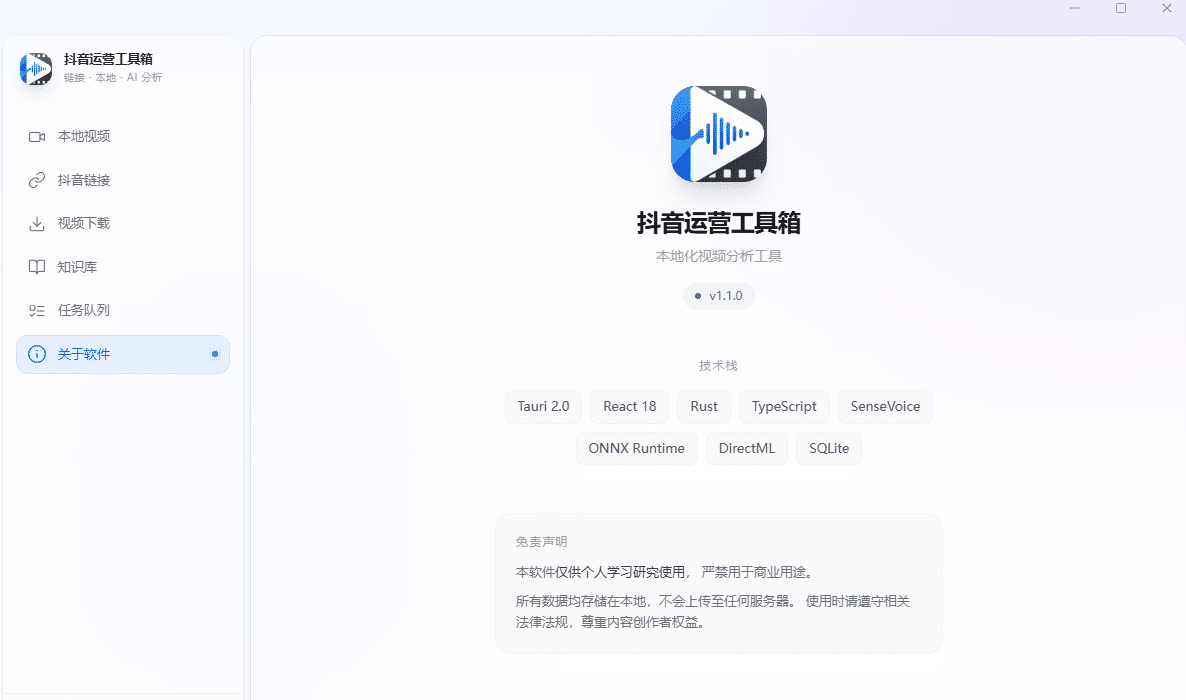Click the ONNX Runtime tech chip
The width and height of the screenshot is (1186, 700).
637,448
